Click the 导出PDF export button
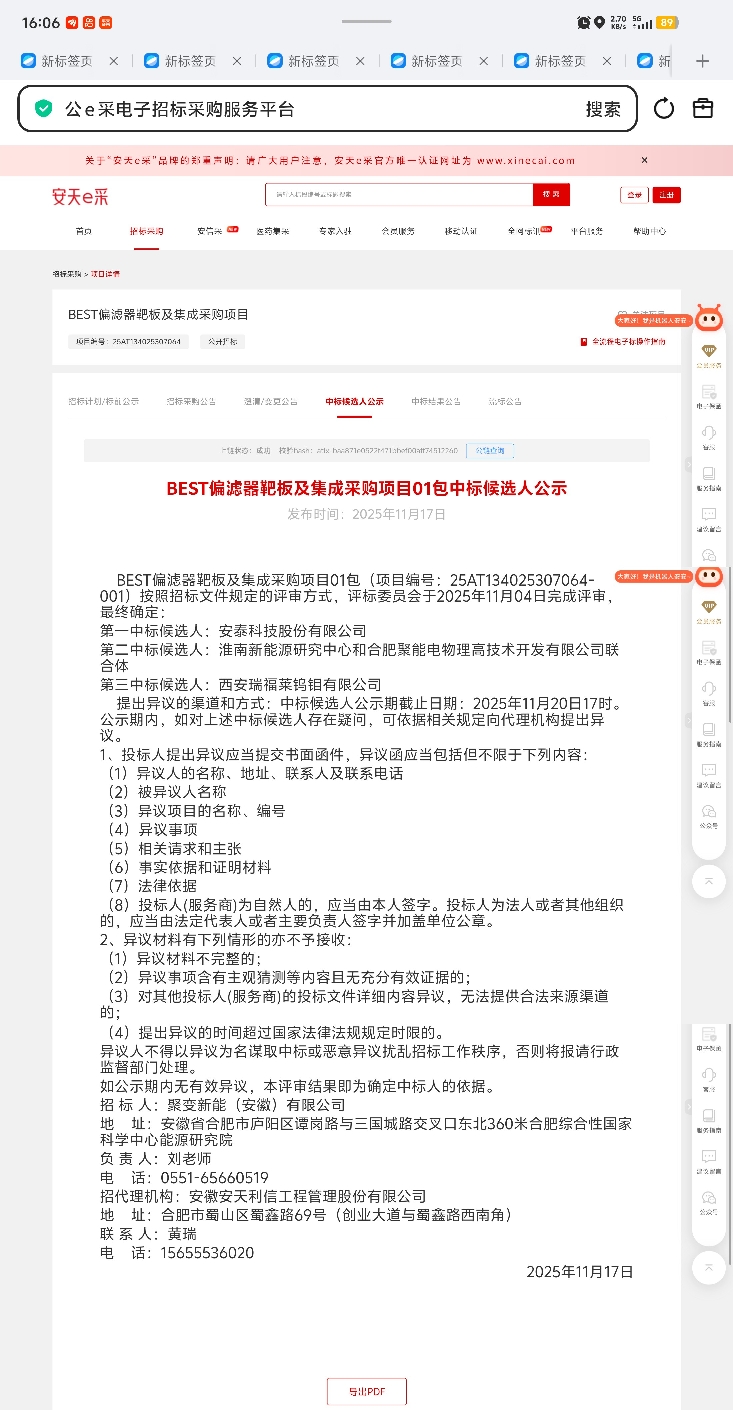733x1410 pixels. [366, 1391]
